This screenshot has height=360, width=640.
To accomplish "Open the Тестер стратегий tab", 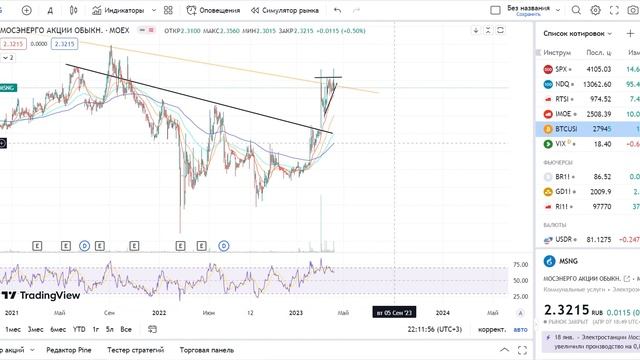I will [136, 350].
